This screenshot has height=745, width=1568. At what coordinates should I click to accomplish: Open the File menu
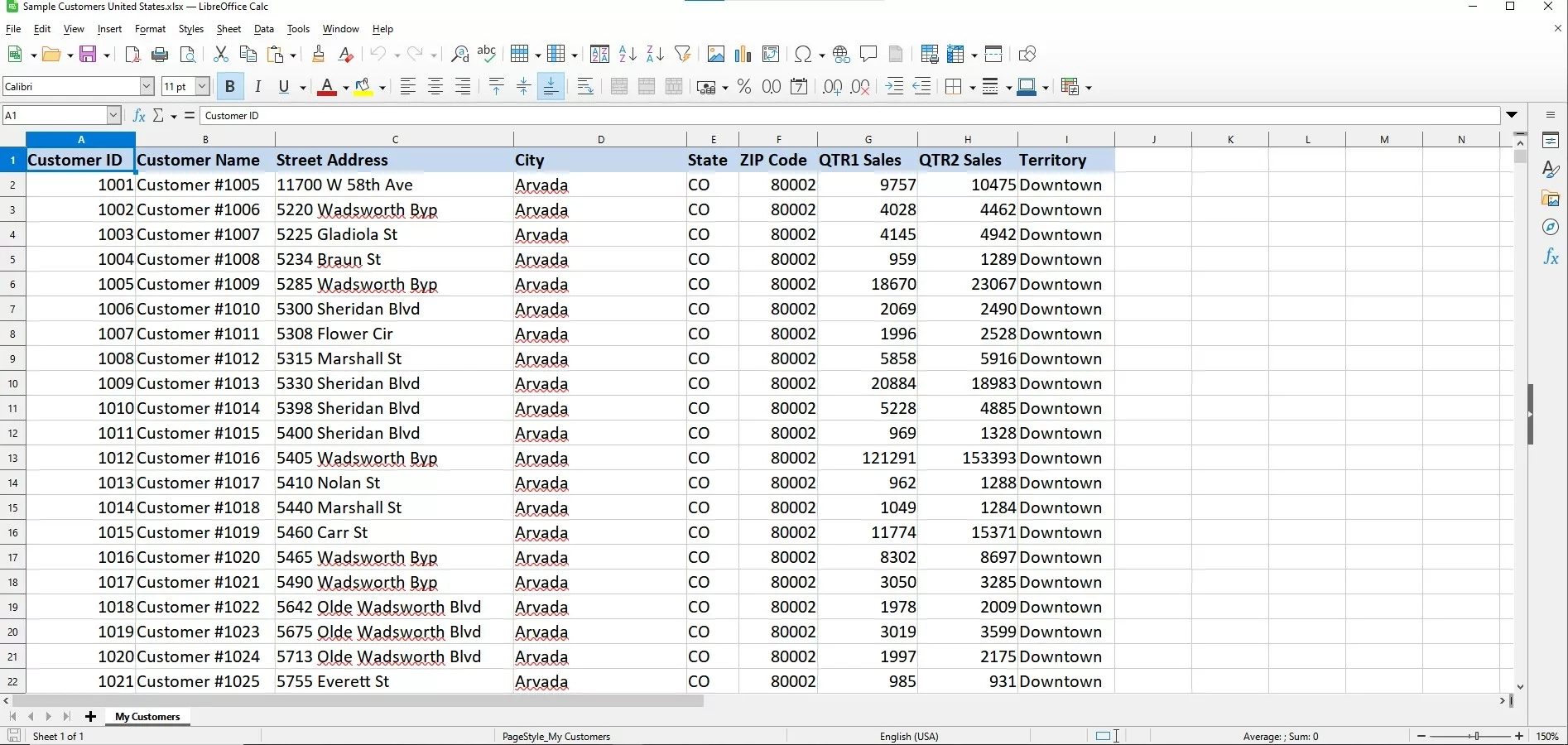click(13, 29)
